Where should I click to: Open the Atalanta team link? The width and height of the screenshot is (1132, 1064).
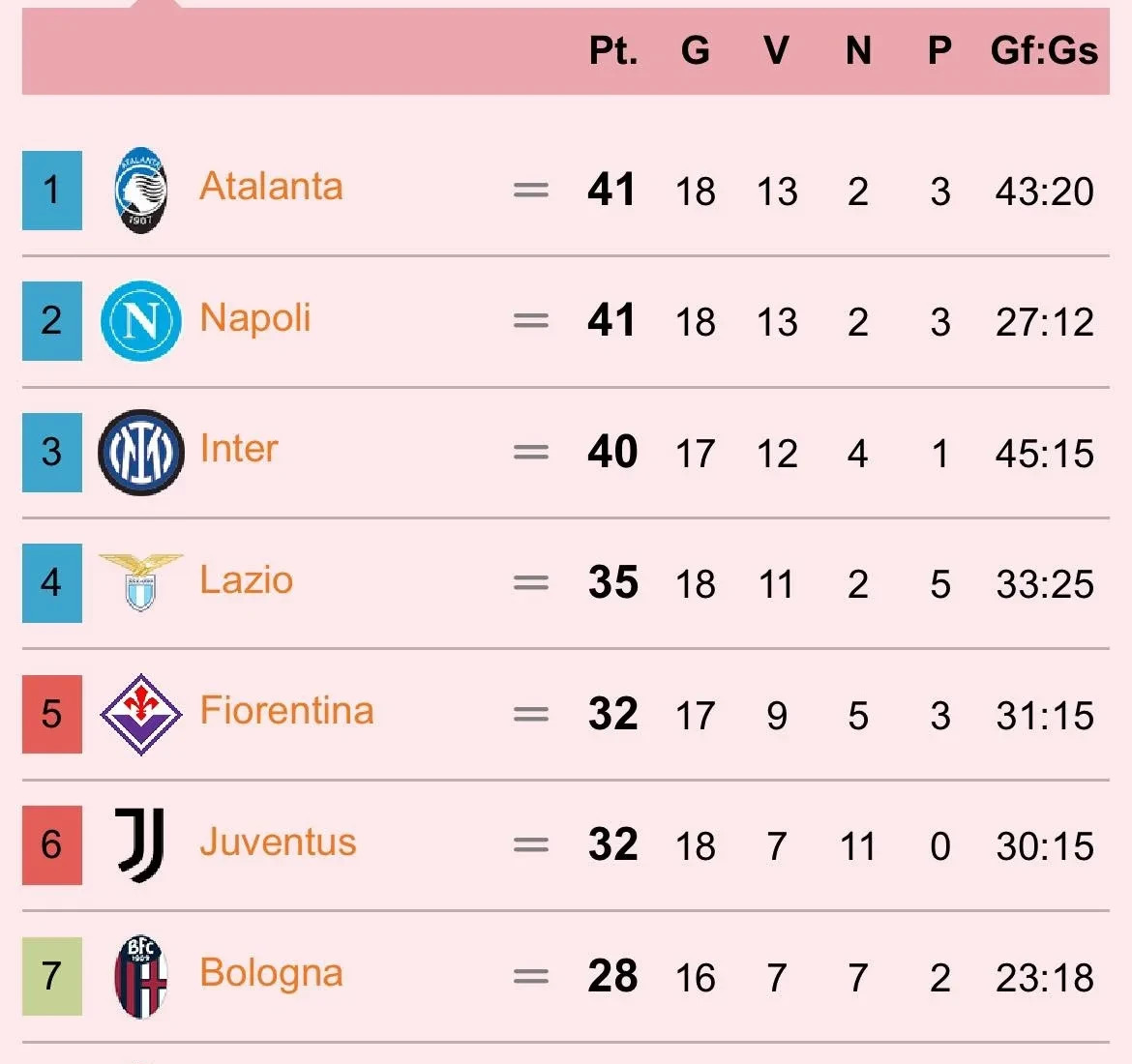(271, 187)
